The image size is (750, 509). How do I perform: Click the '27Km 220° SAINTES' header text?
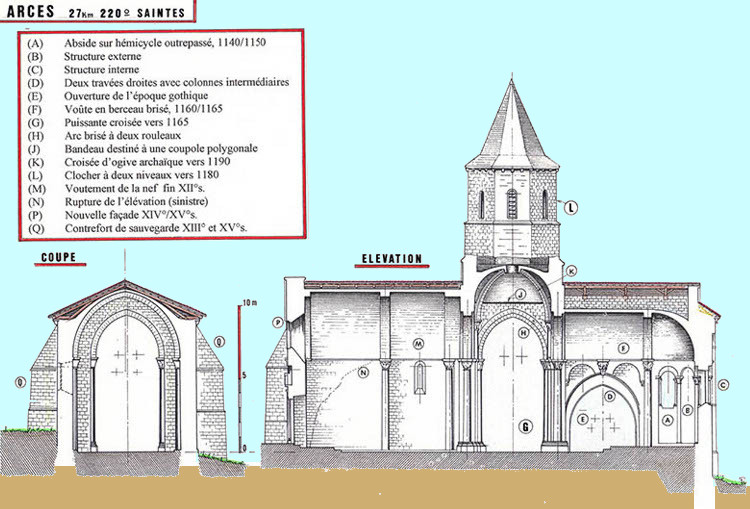click(127, 13)
